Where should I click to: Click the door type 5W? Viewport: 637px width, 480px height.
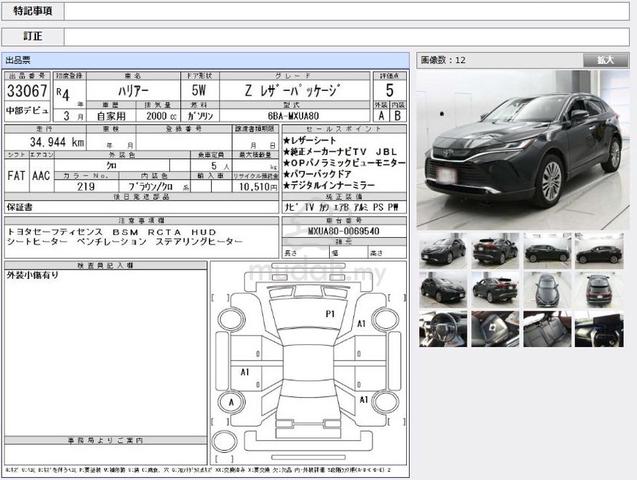pyautogui.click(x=199, y=90)
